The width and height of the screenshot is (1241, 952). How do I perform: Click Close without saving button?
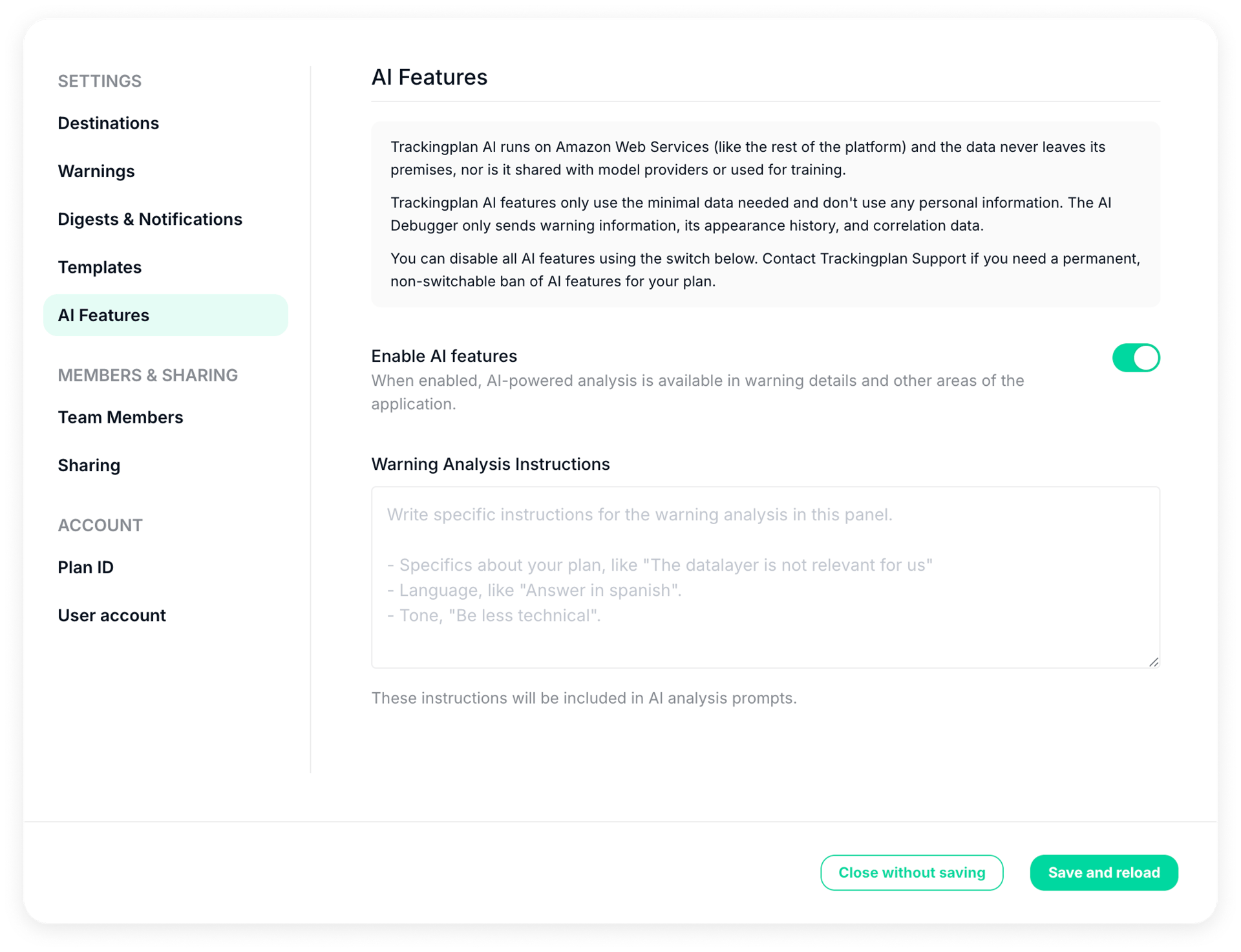[x=911, y=873]
